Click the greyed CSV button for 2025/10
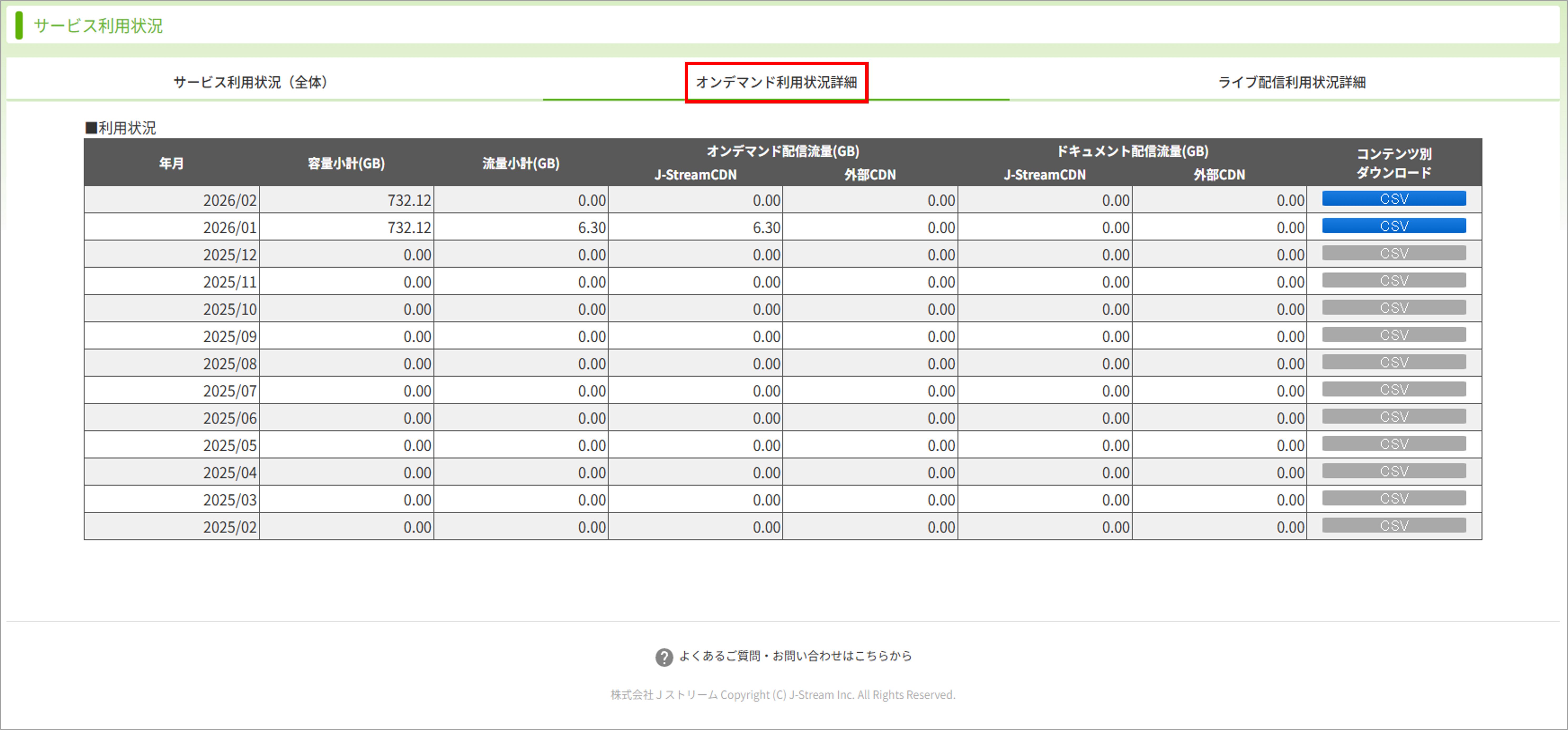Viewport: 1568px width, 730px height. click(1394, 308)
